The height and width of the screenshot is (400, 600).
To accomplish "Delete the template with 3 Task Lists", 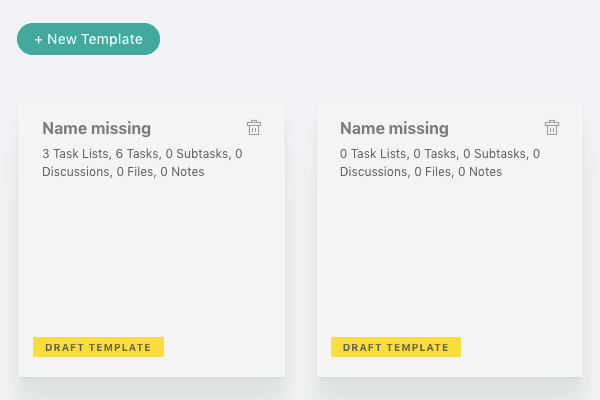I will (254, 127).
